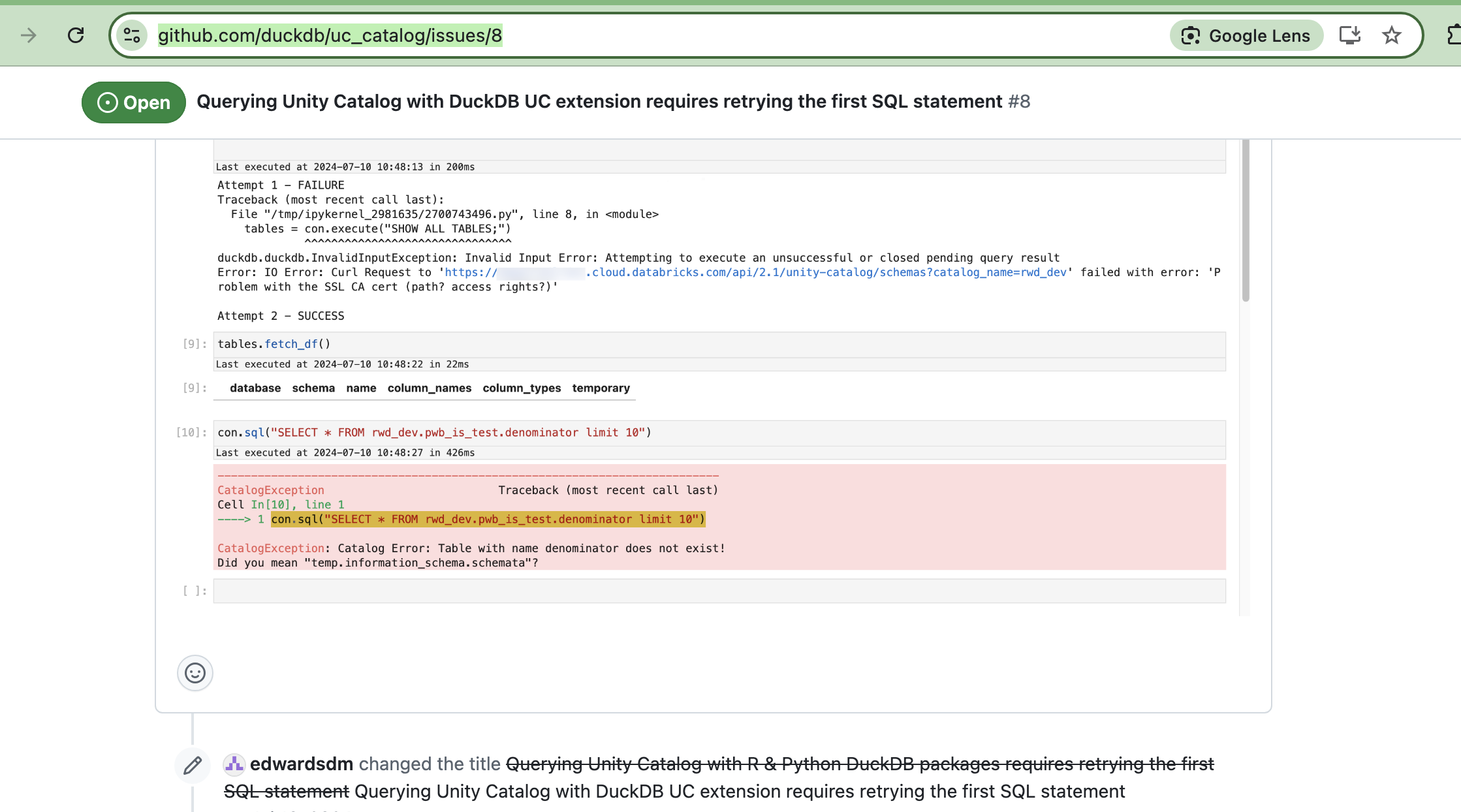The width and height of the screenshot is (1461, 812).
Task: Click the #8 issue number
Action: point(1020,102)
